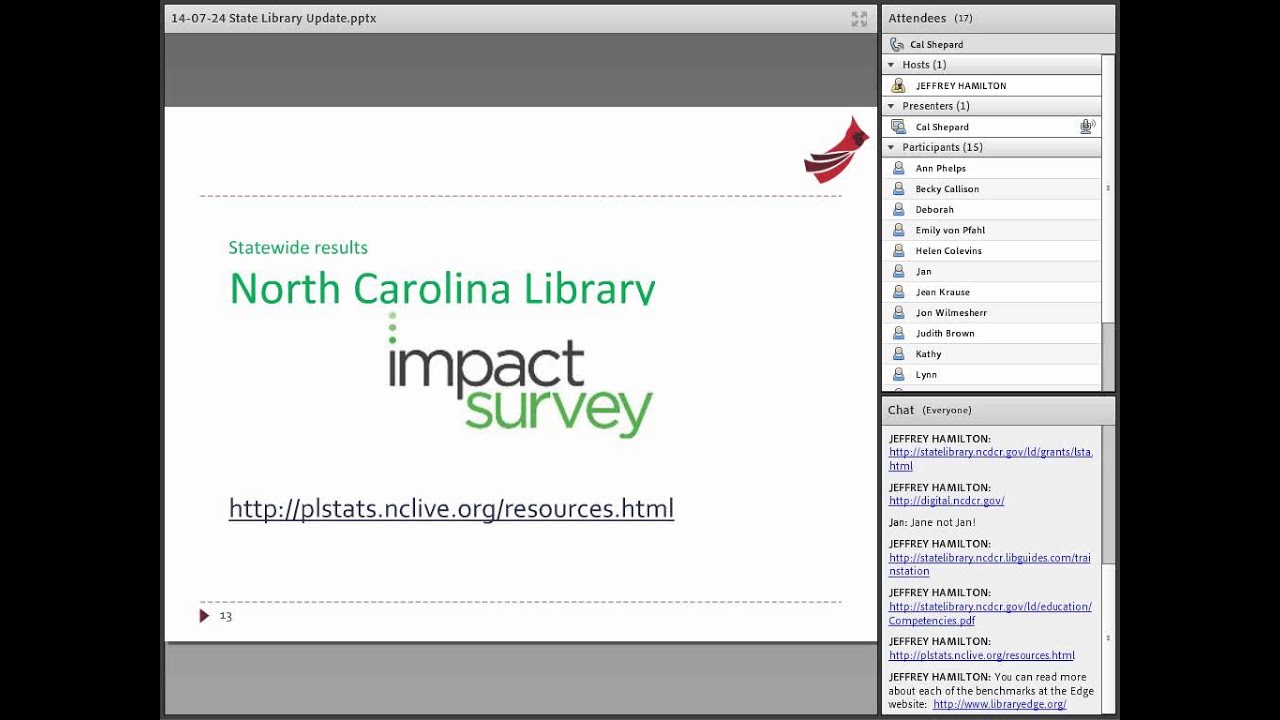
Task: Open the grants lsta.html link in chat
Action: [x=990, y=459]
